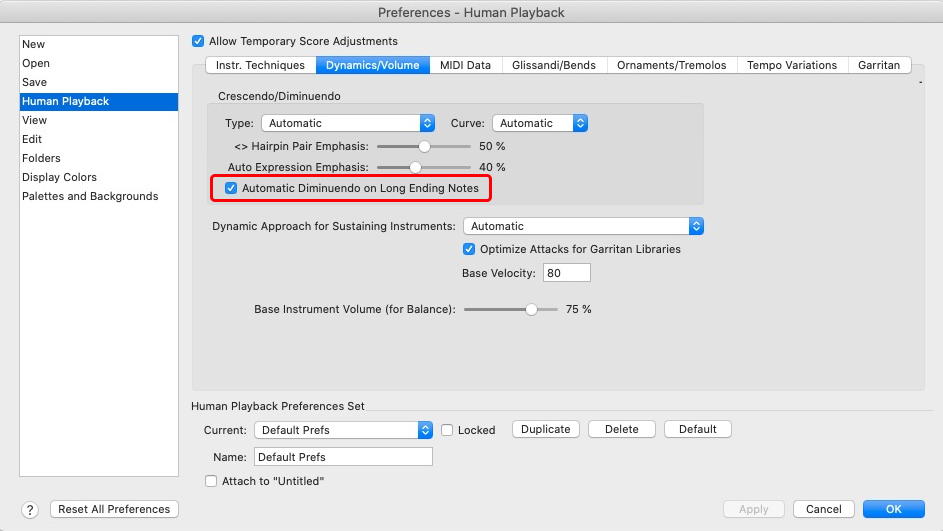The image size is (943, 531).
Task: Open the Curve dropdown
Action: coord(538,123)
